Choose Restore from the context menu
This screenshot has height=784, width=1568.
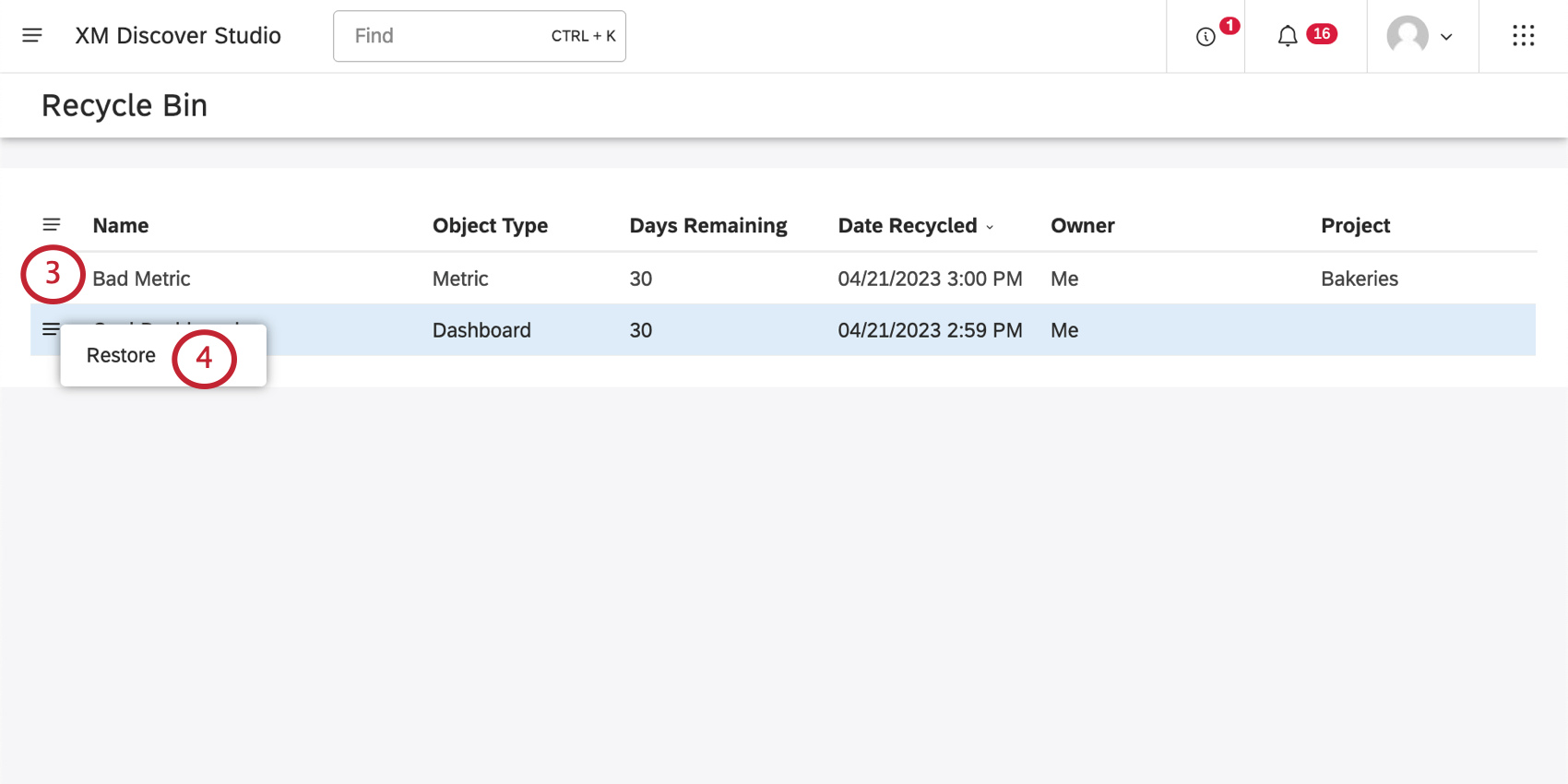coord(121,356)
